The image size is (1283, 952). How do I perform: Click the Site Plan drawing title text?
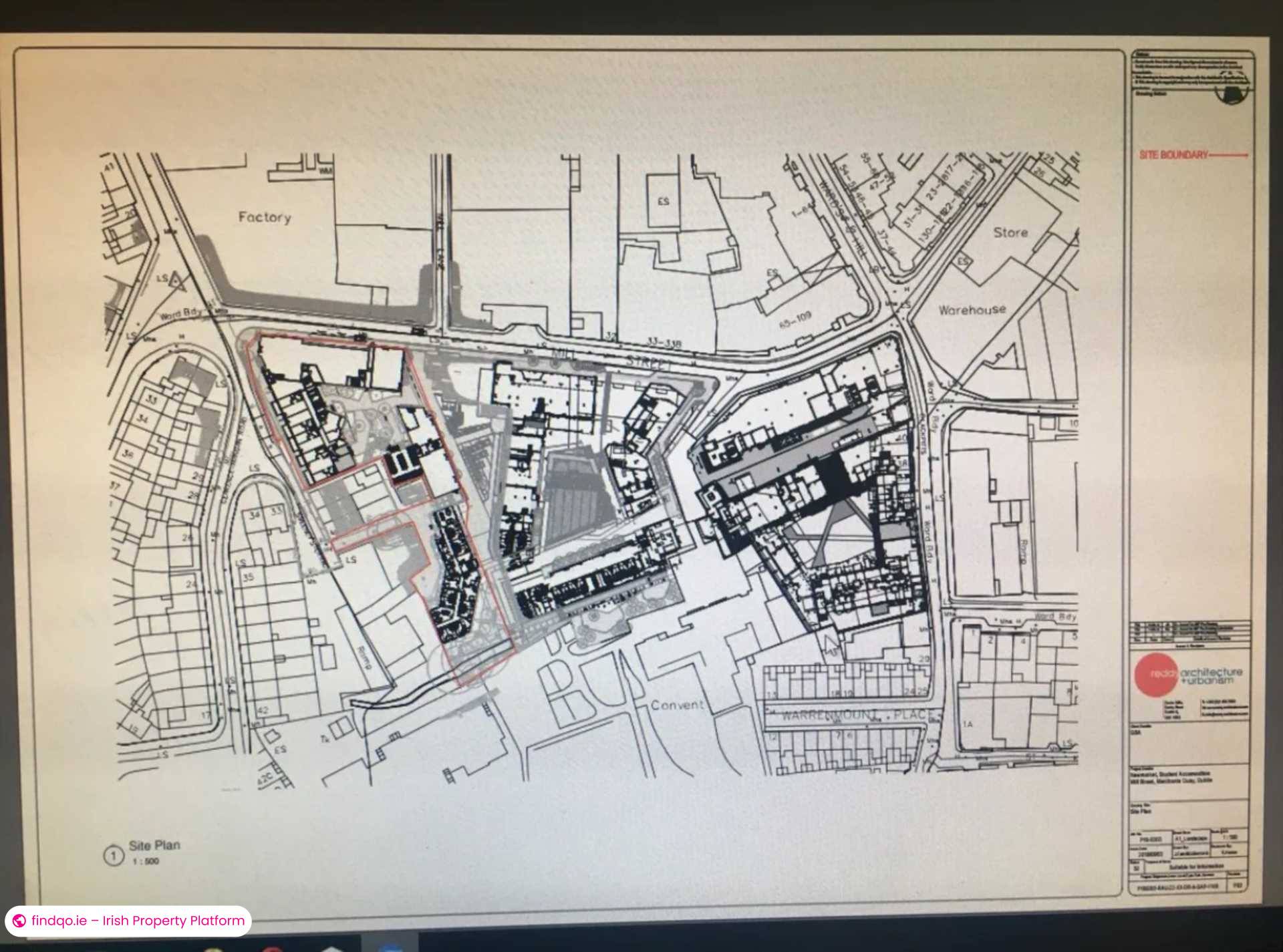pyautogui.click(x=154, y=845)
